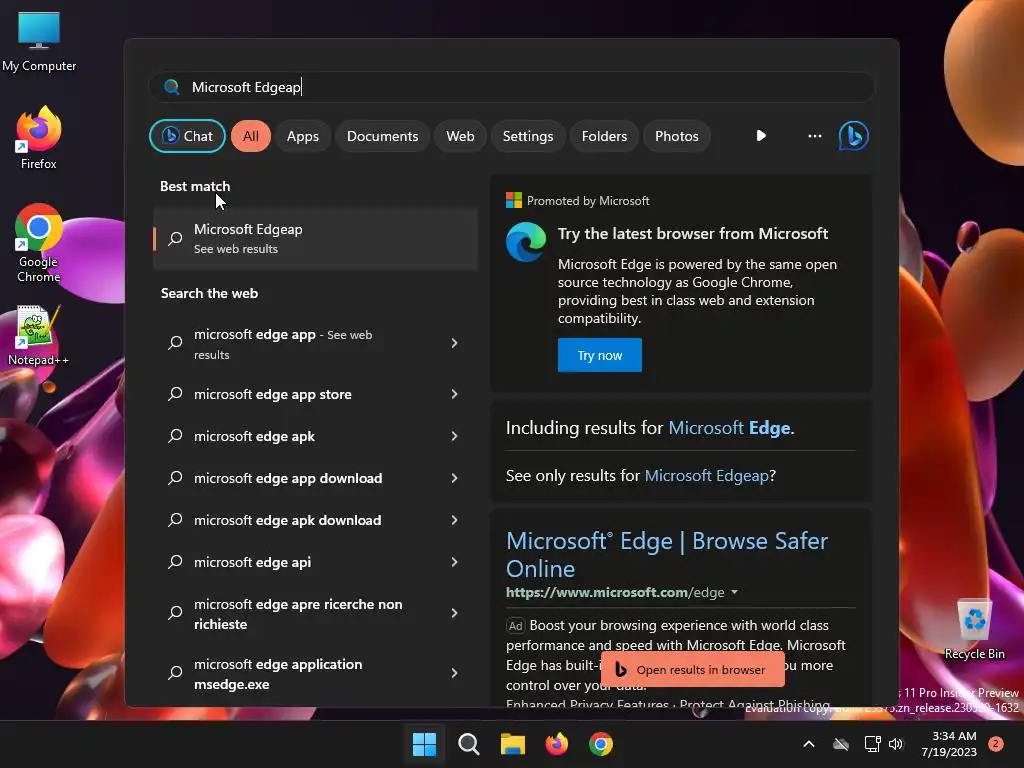The height and width of the screenshot is (768, 1024).
Task: Click the volume speaker tray icon
Action: [896, 744]
